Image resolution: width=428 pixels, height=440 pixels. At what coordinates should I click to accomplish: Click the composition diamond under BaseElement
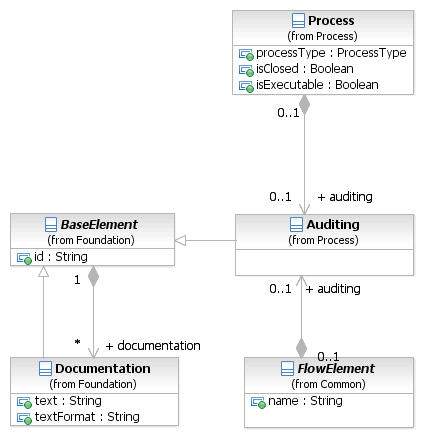[93, 276]
